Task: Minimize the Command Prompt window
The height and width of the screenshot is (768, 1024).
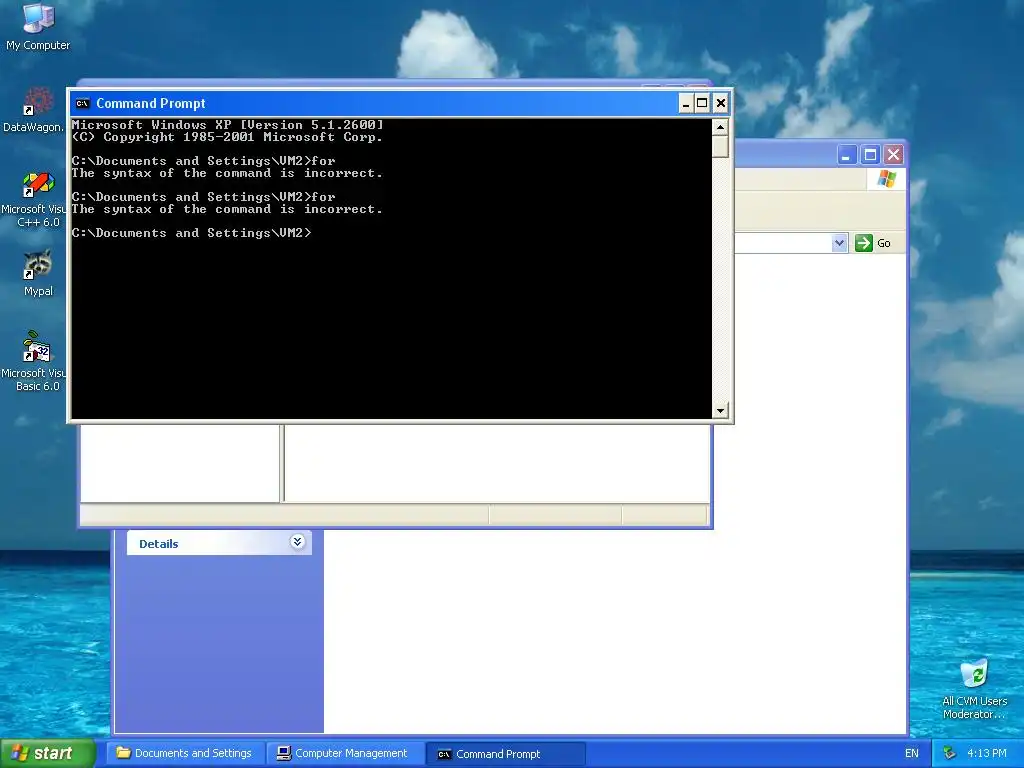Action: point(686,103)
